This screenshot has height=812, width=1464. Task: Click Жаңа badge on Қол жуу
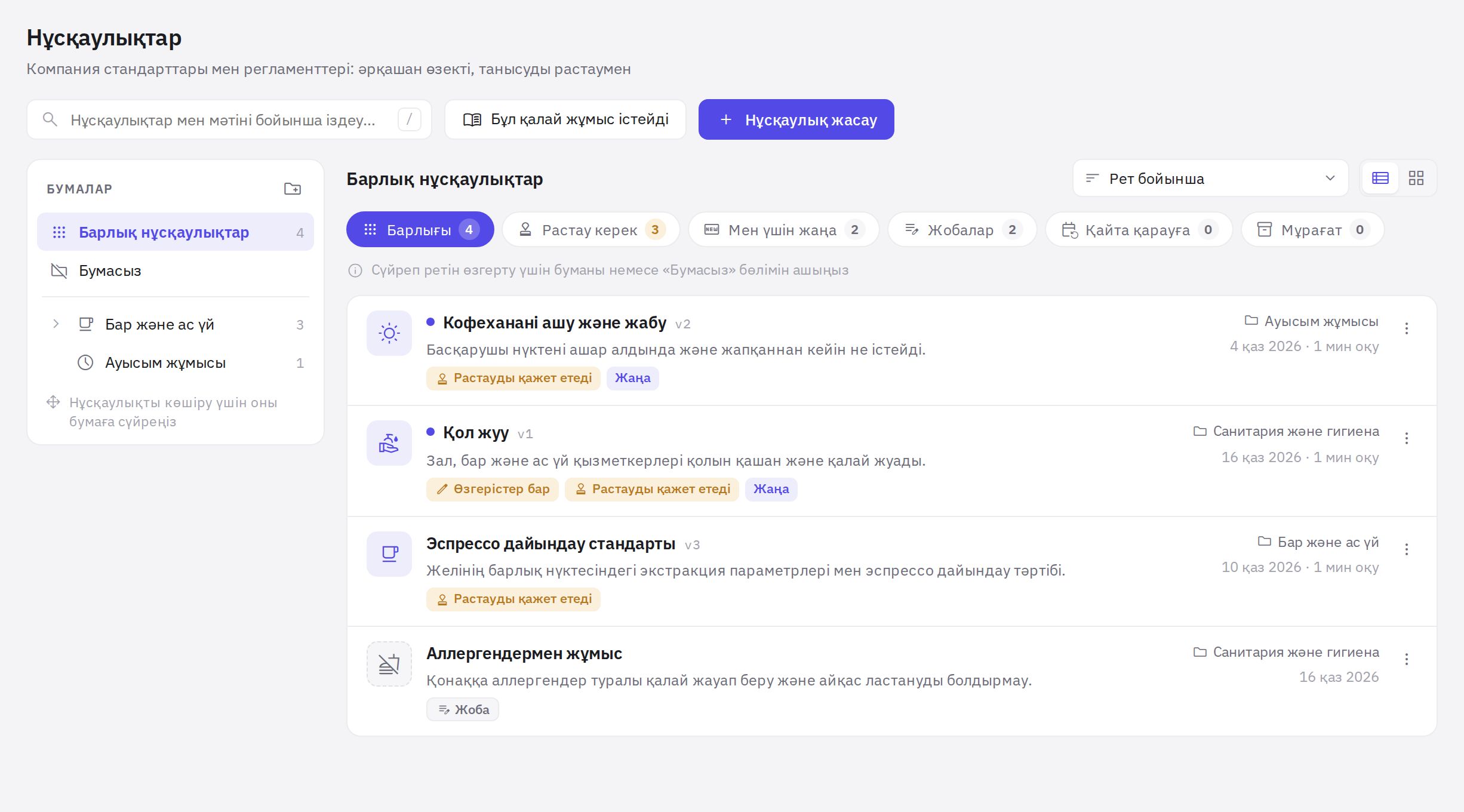coord(771,489)
